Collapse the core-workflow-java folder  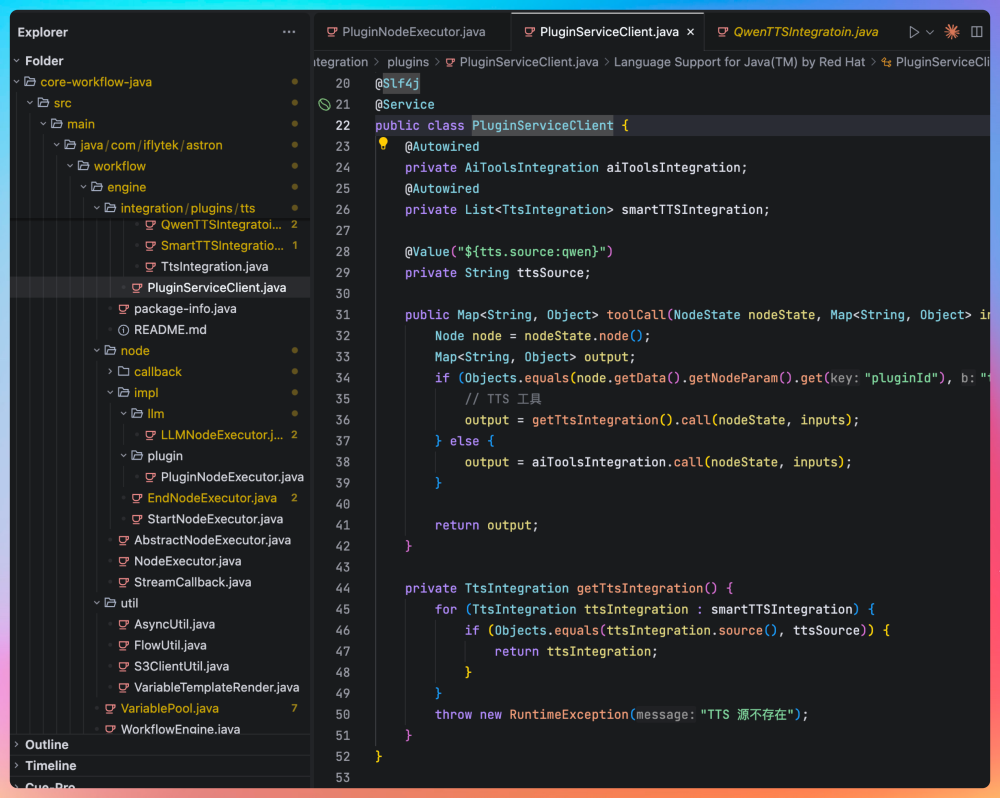(x=96, y=82)
